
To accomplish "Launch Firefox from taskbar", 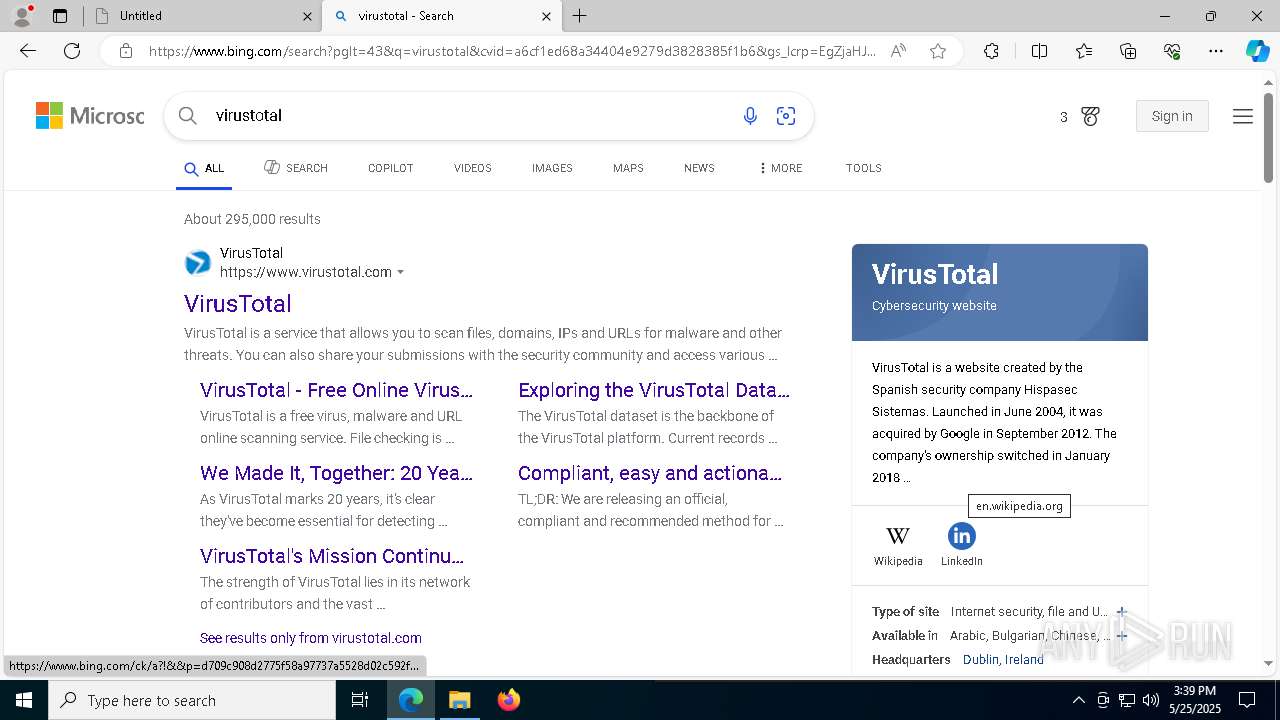I will click(x=508, y=700).
